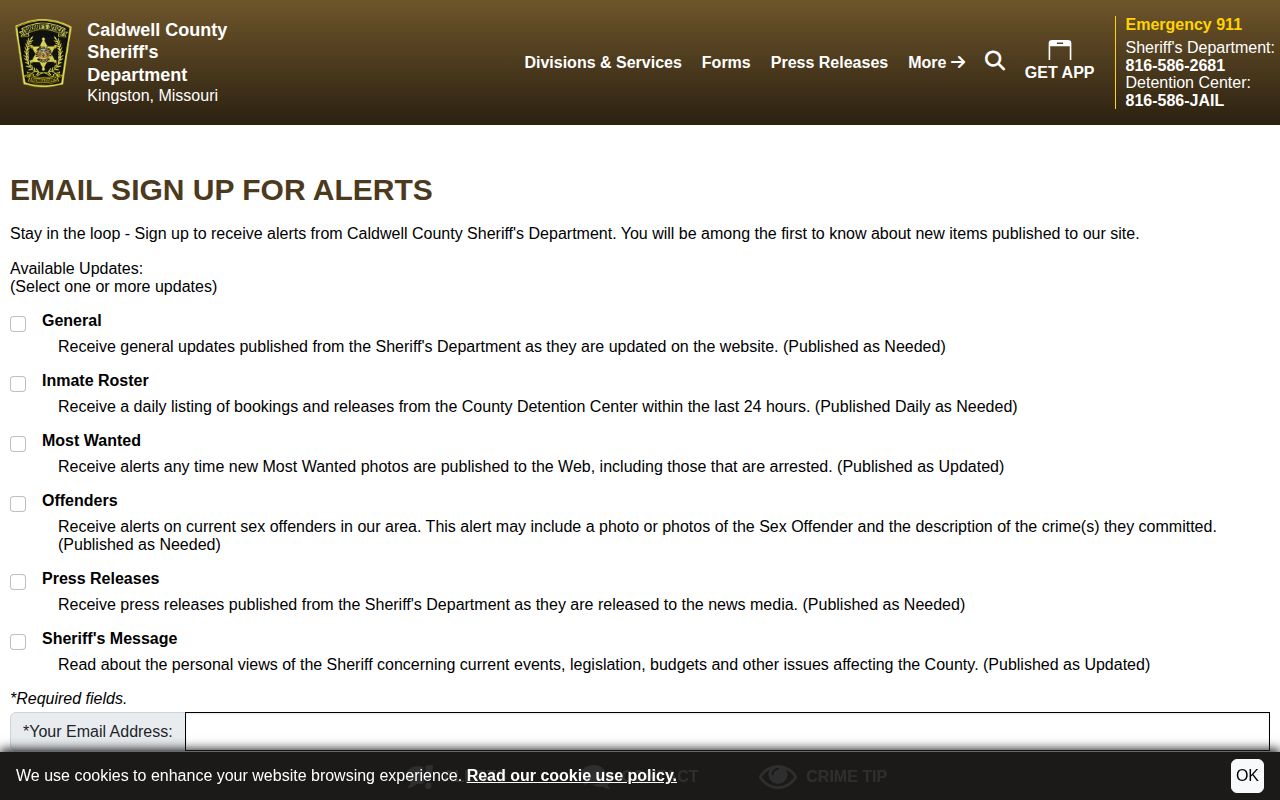This screenshot has width=1280, height=800.
Task: Call Sheriff's Department number 816-586-2681
Action: 1175,65
